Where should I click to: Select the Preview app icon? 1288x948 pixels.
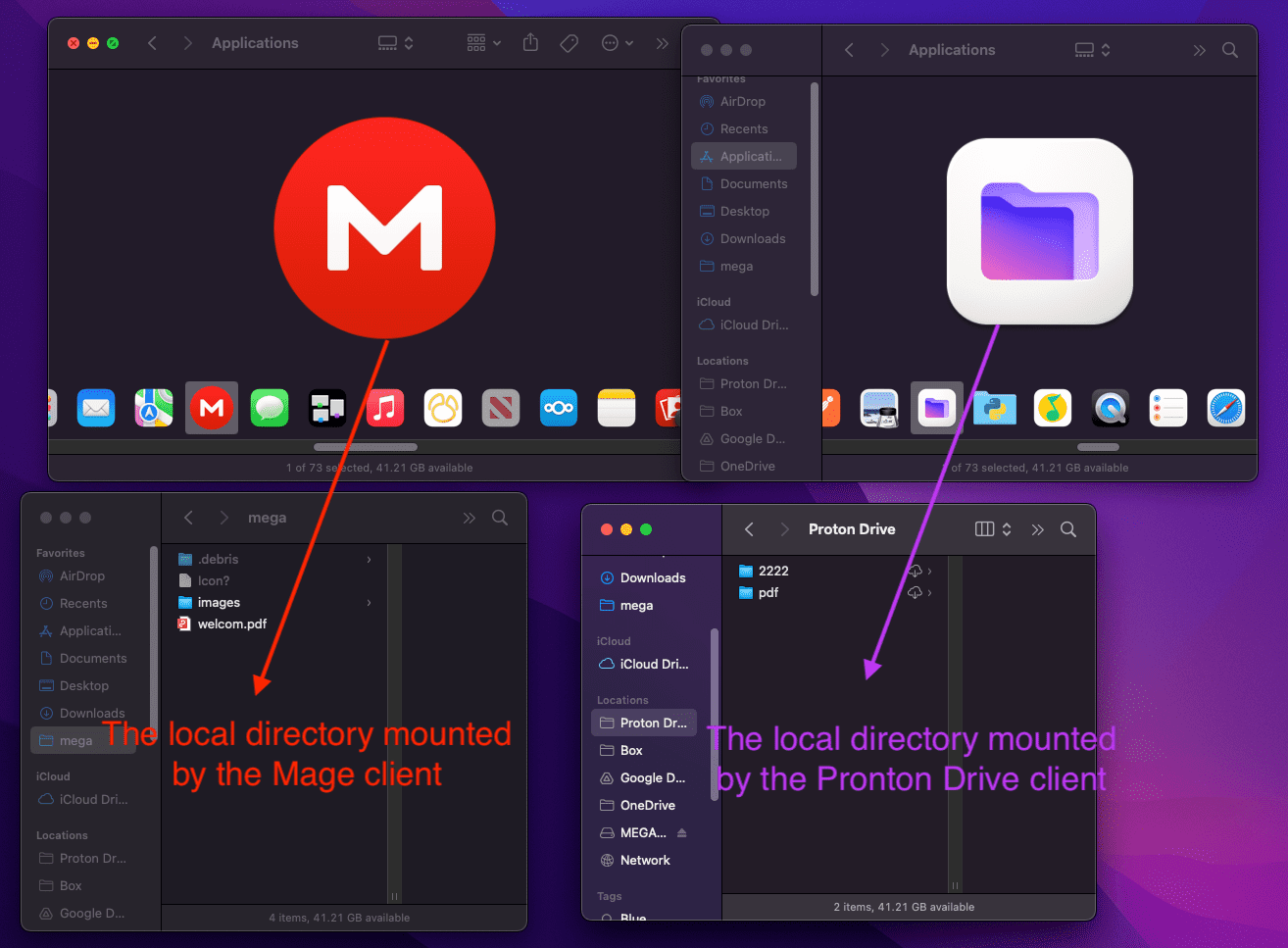coord(879,408)
